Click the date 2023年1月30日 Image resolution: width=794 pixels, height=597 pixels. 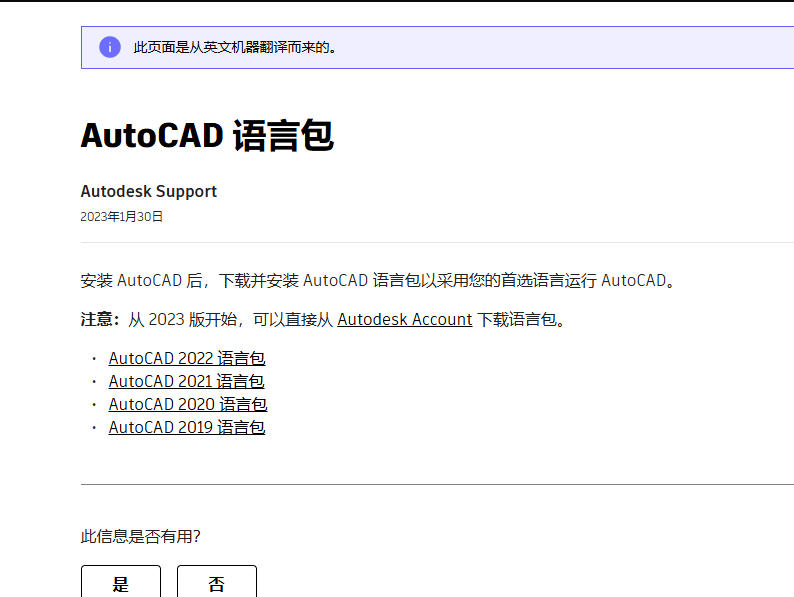(x=122, y=217)
